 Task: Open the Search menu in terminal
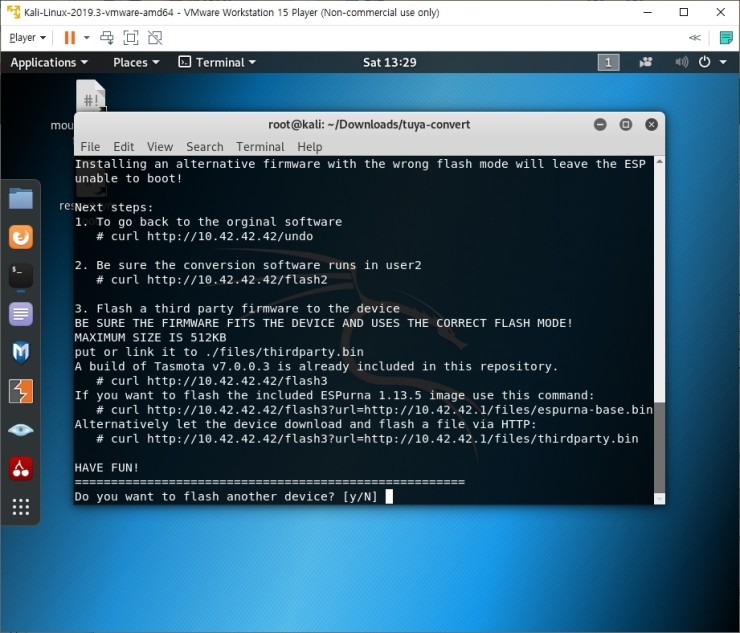coord(205,147)
